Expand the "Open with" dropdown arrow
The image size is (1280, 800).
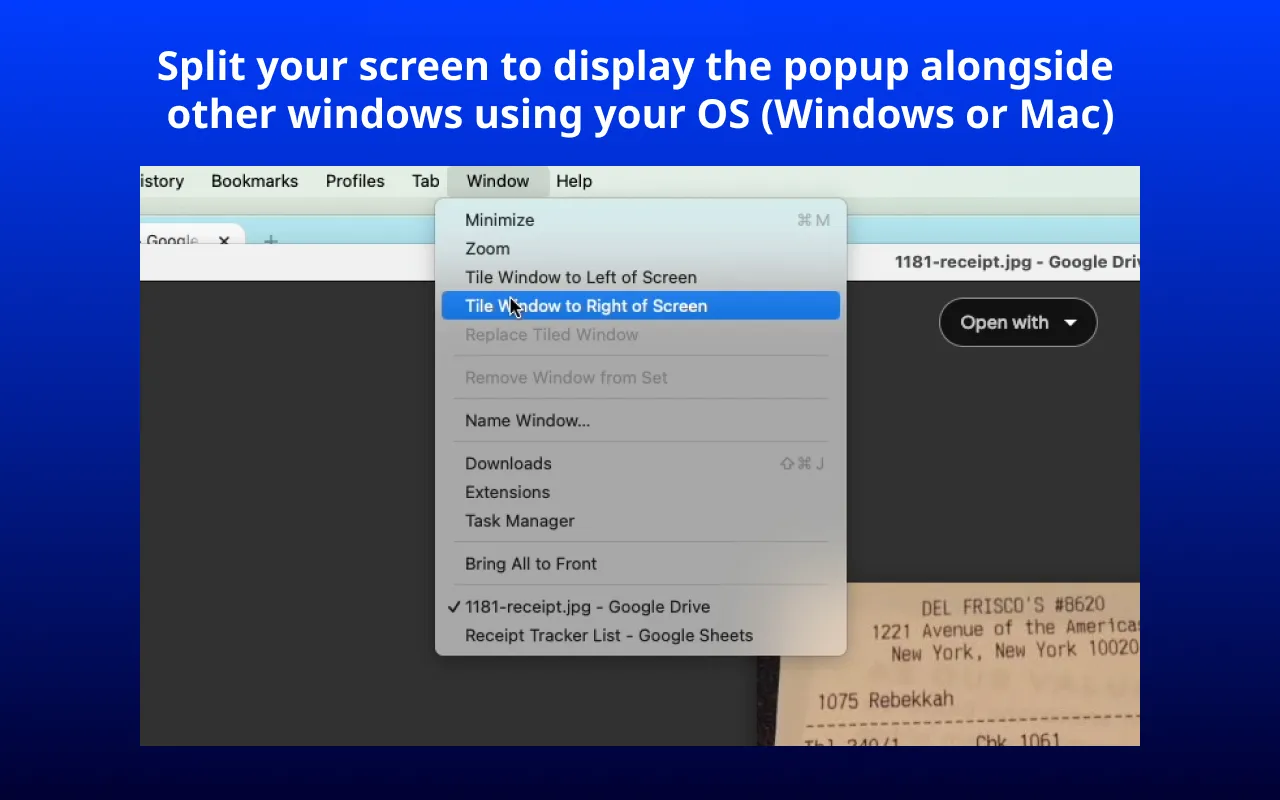[1070, 322]
